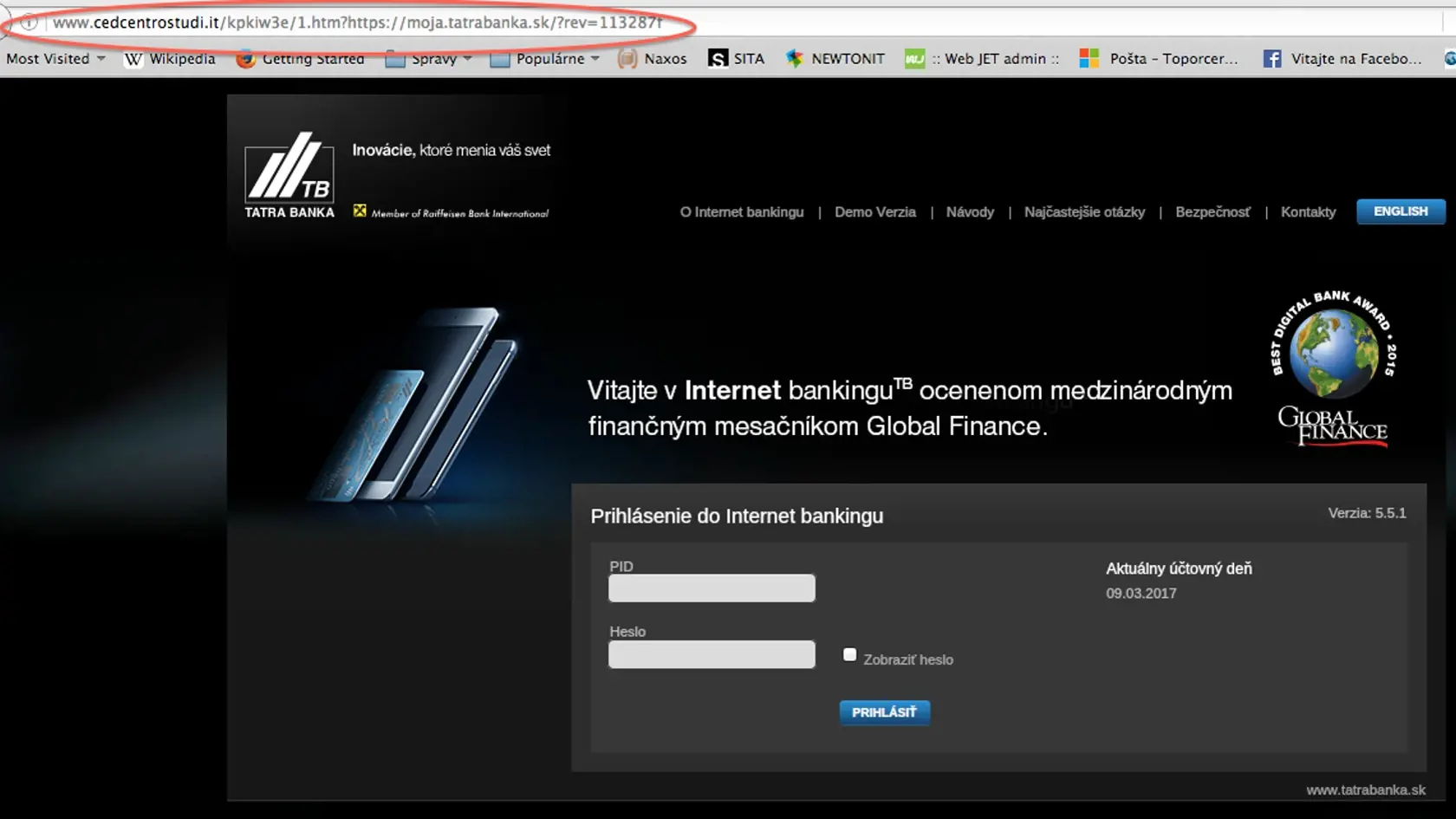This screenshot has height=819, width=1456.
Task: Click the Inovácie, ktoré menia váš svet slogan
Action: pyautogui.click(x=451, y=150)
